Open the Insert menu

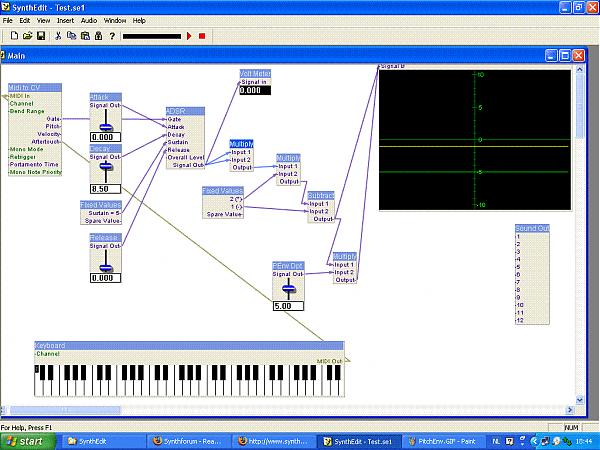[65, 21]
